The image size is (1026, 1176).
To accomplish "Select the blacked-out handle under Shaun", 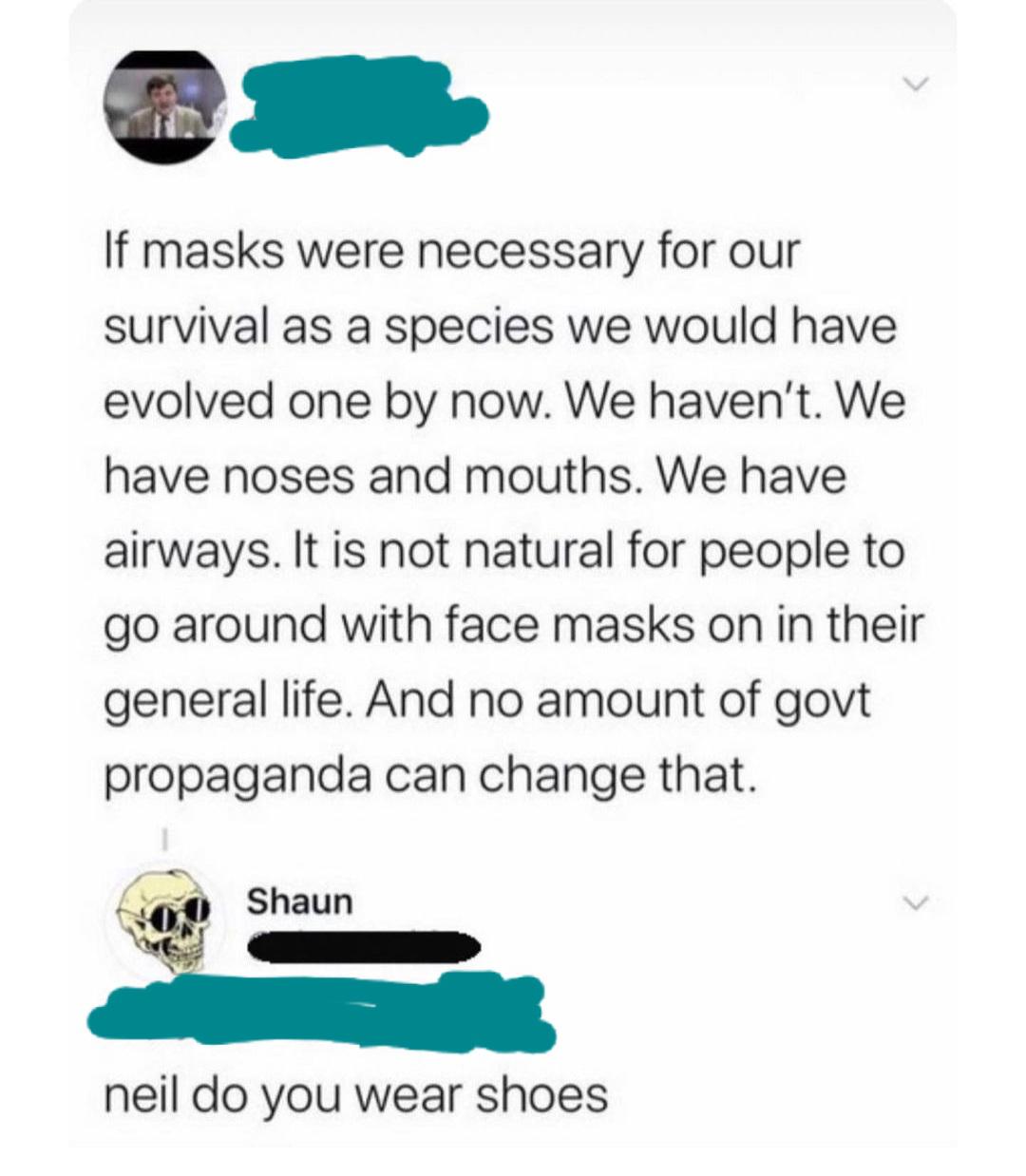I will [x=365, y=947].
